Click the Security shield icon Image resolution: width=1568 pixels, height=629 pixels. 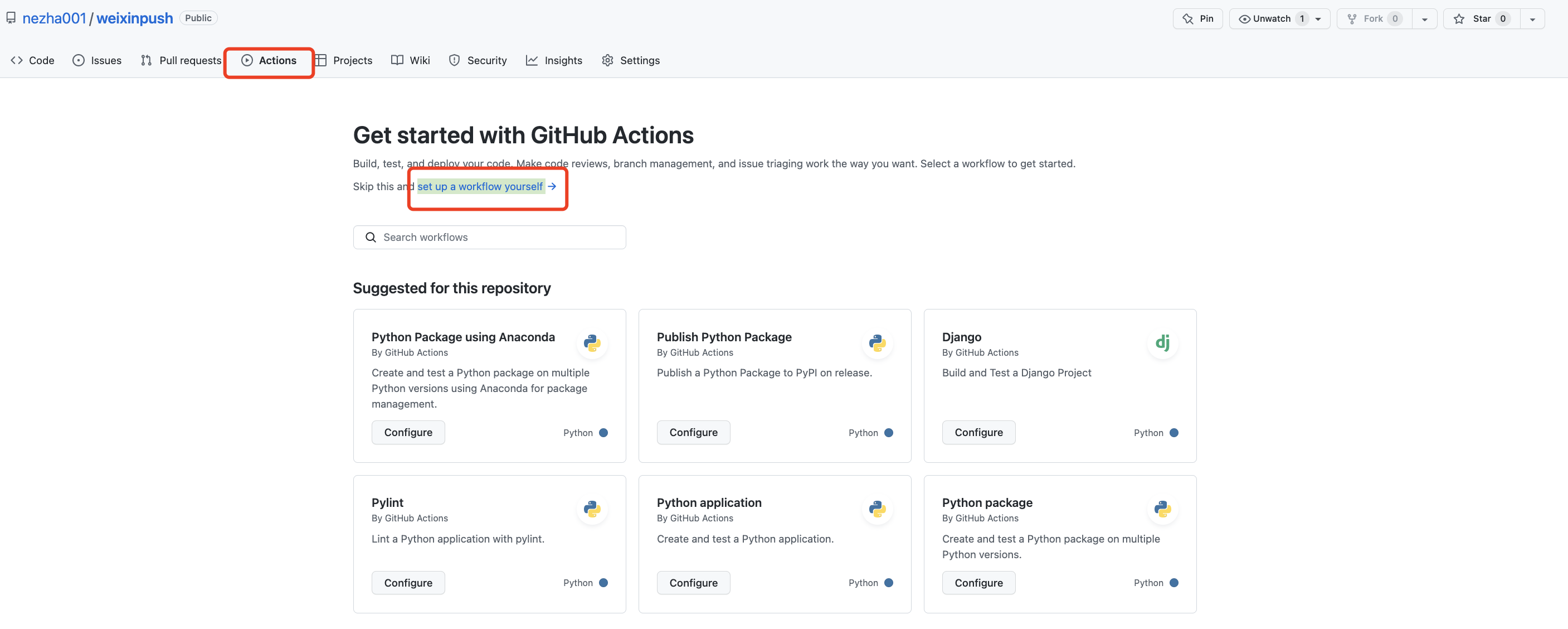(x=454, y=60)
